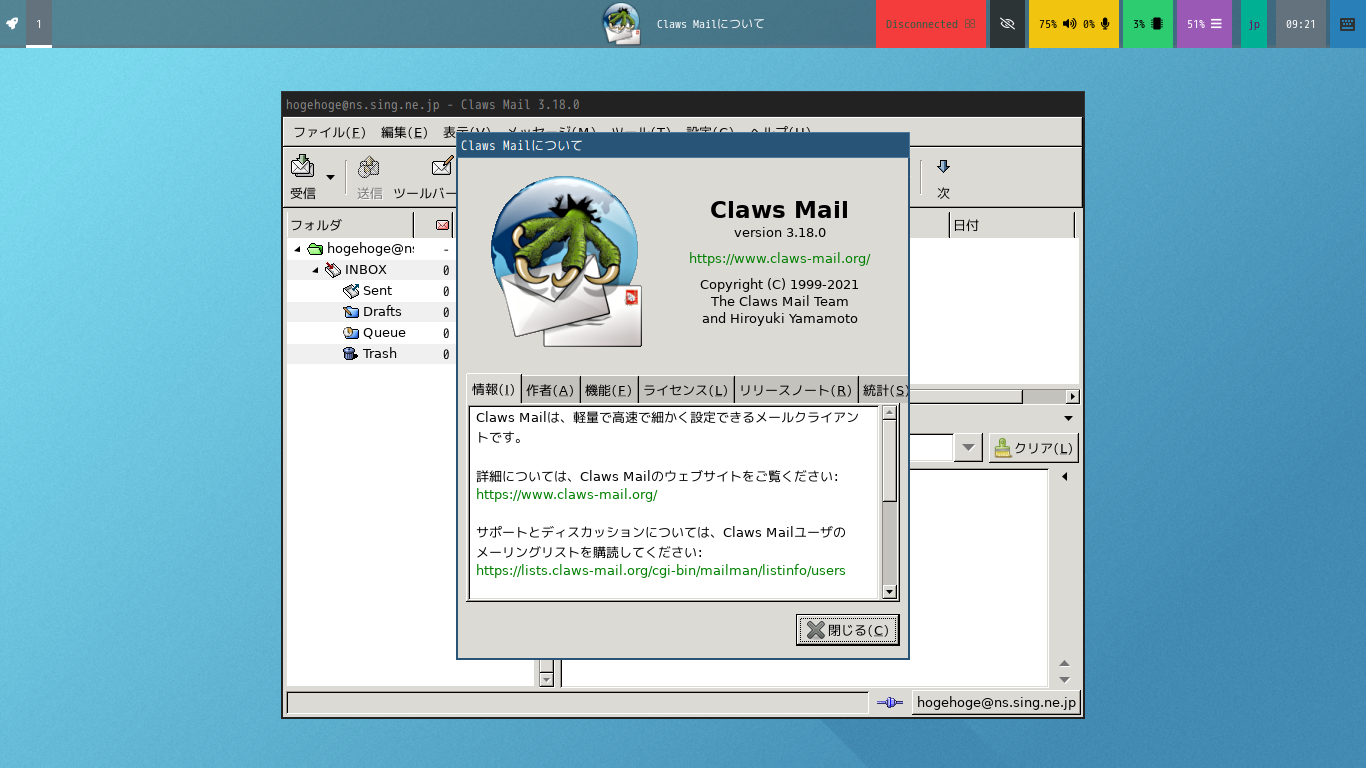Click the 'Sent' folder label

pyautogui.click(x=377, y=291)
